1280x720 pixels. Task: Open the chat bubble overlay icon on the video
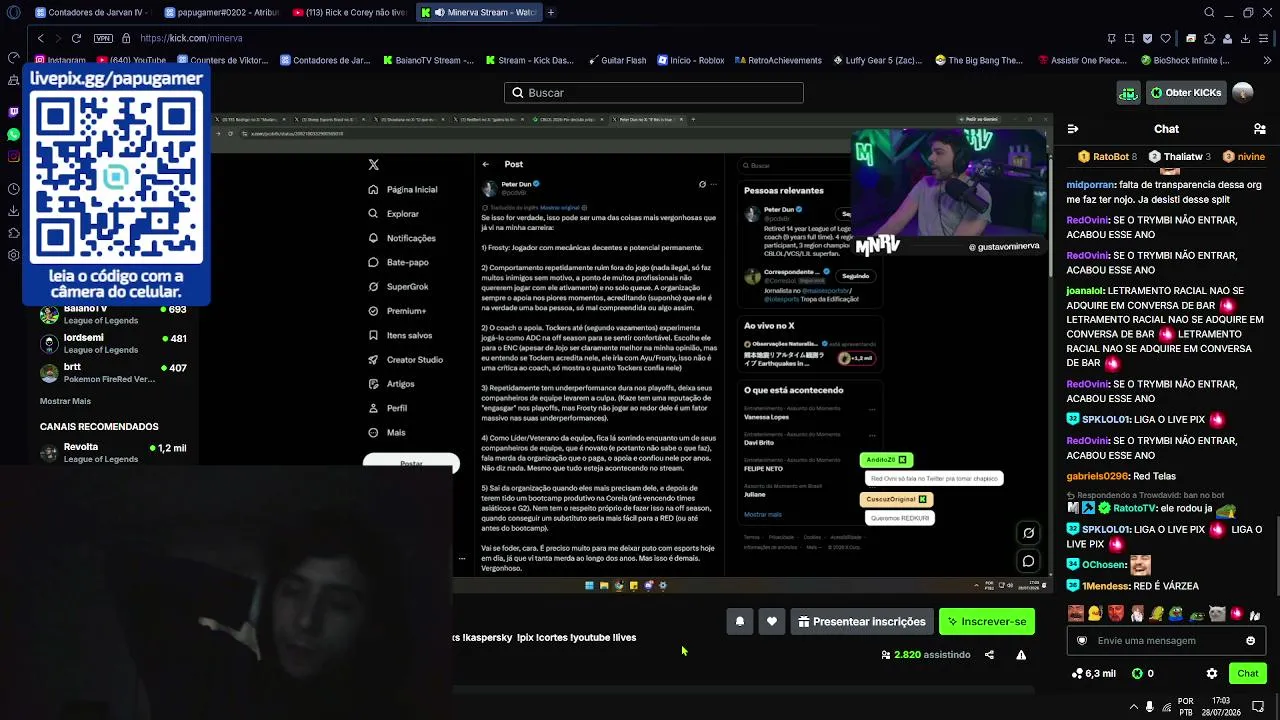[1028, 561]
